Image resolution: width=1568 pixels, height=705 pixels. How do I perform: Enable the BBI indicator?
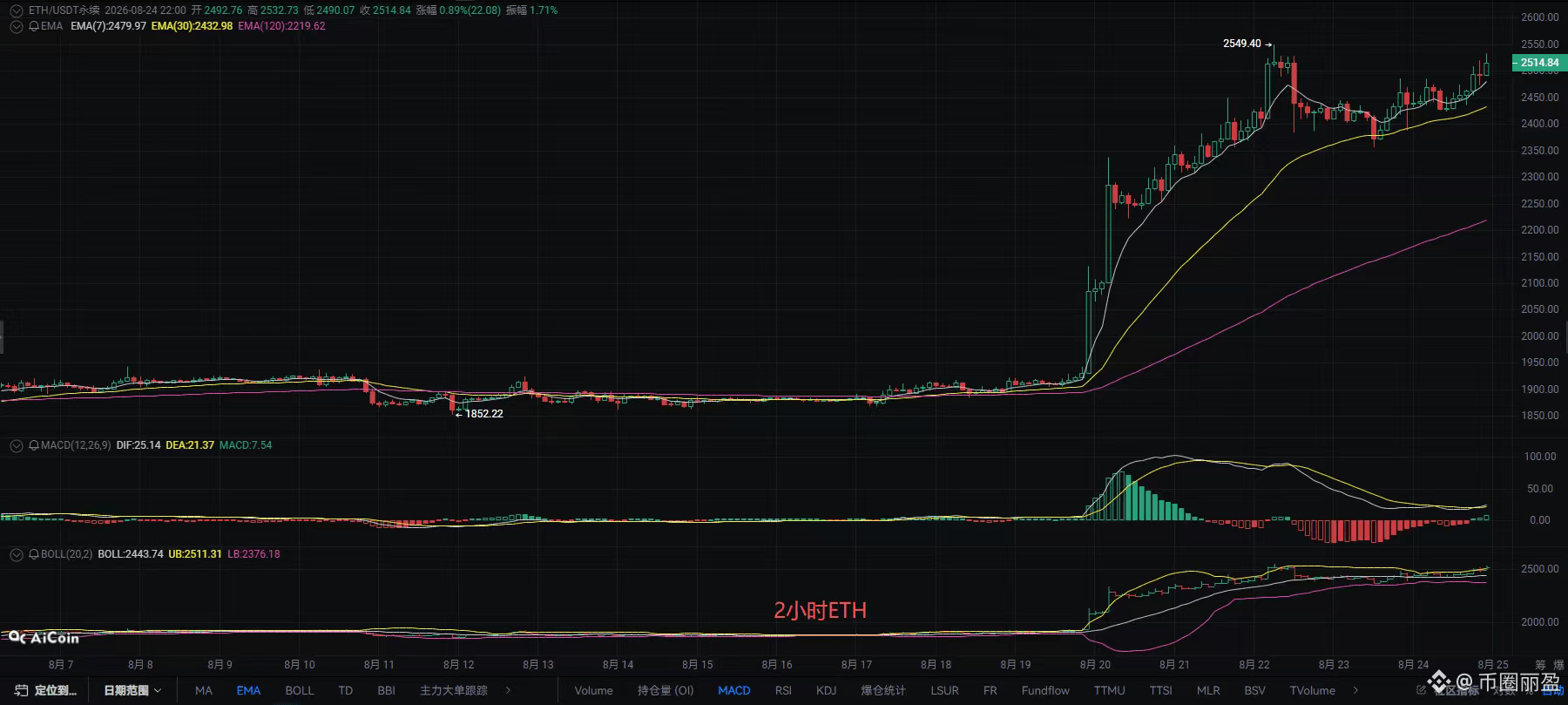(x=387, y=690)
